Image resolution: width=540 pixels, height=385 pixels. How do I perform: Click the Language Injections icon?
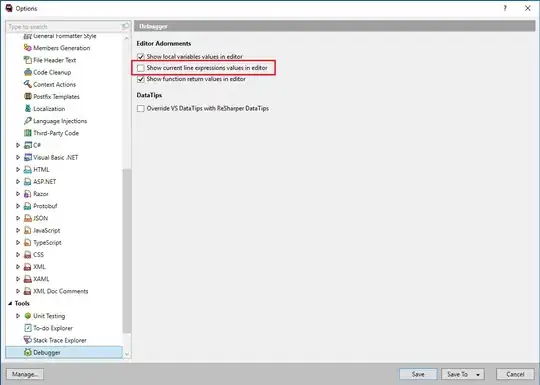[28, 121]
